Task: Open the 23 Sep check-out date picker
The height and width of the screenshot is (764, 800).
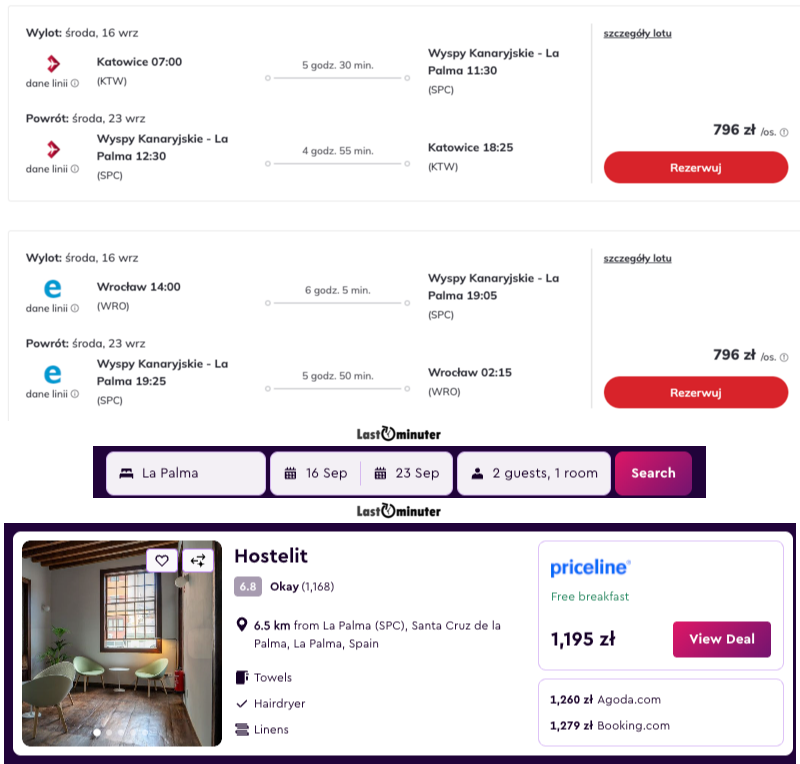Action: (407, 473)
